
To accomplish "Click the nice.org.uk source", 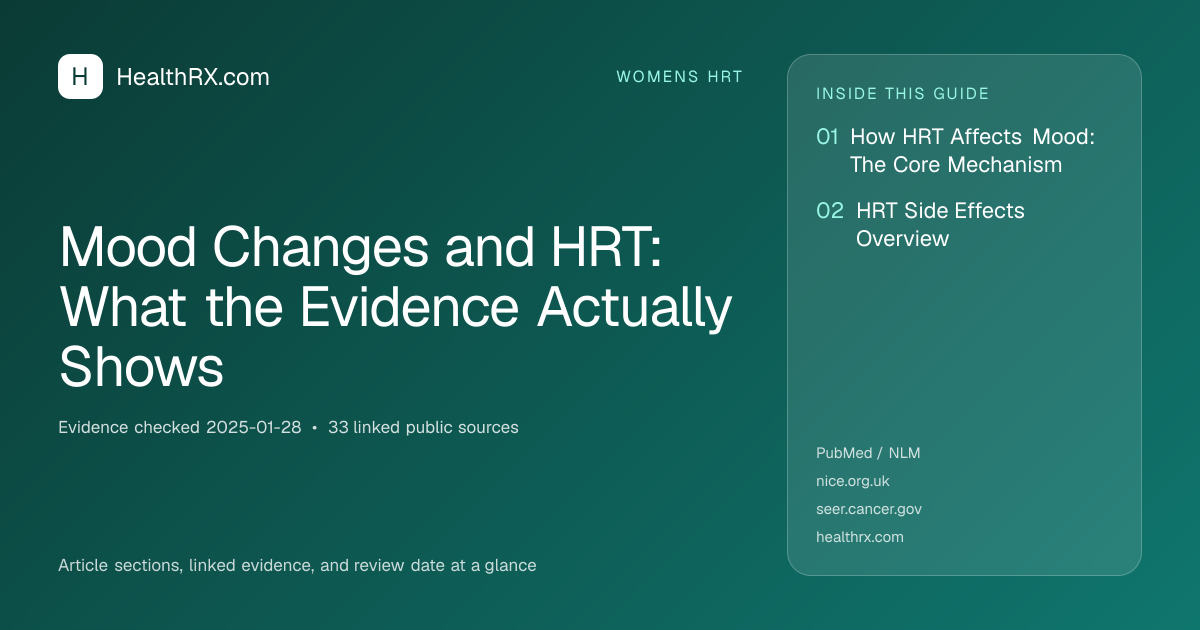I will coord(853,481).
